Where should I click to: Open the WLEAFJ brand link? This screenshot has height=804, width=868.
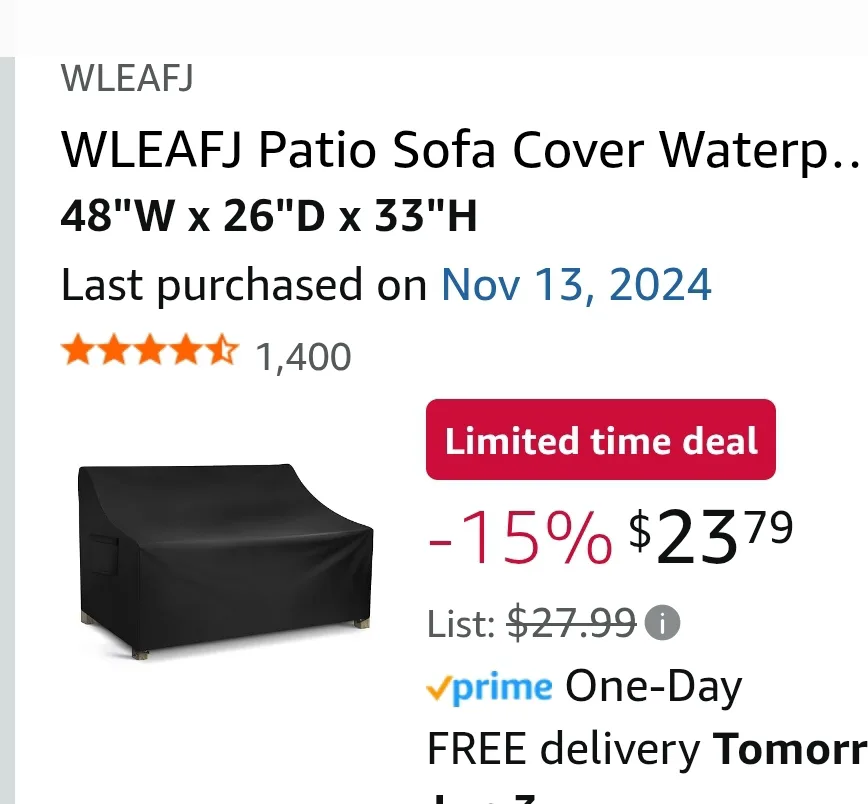pyautogui.click(x=127, y=78)
